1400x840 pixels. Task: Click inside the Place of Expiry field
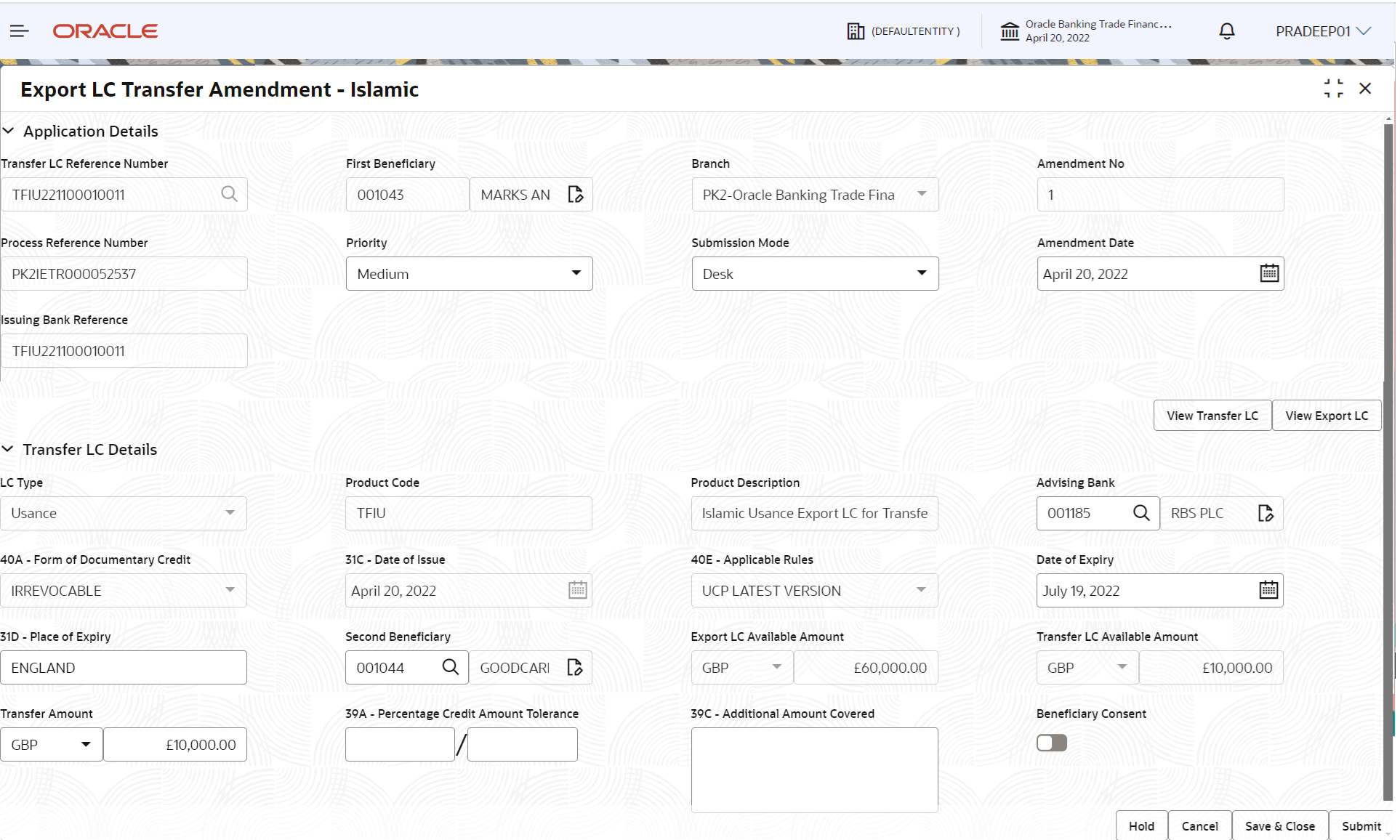124,667
